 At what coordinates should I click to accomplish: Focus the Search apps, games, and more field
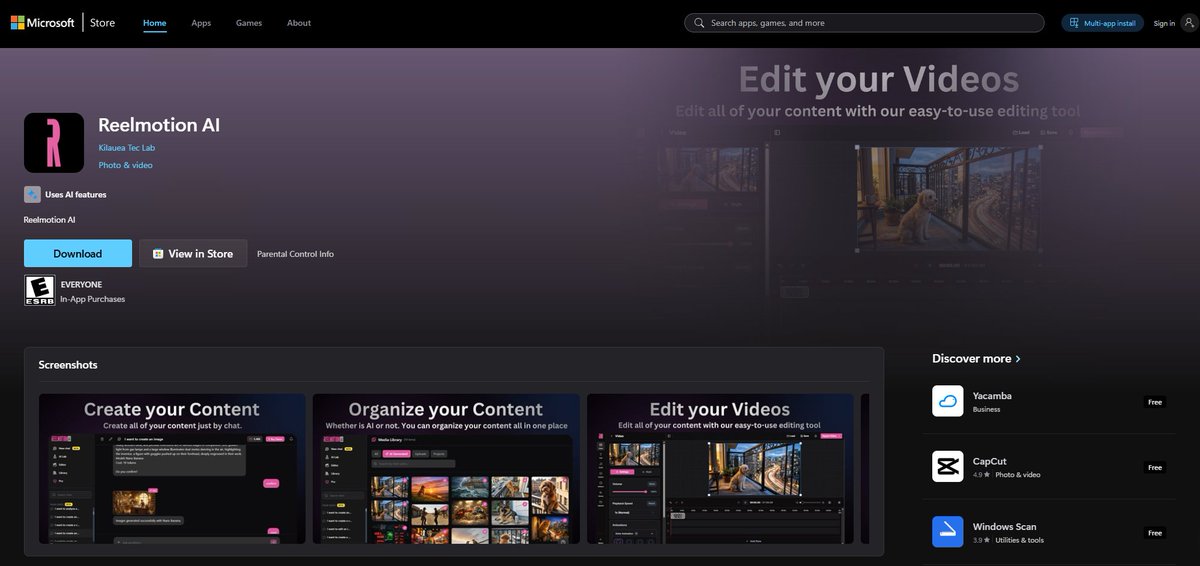tap(864, 23)
